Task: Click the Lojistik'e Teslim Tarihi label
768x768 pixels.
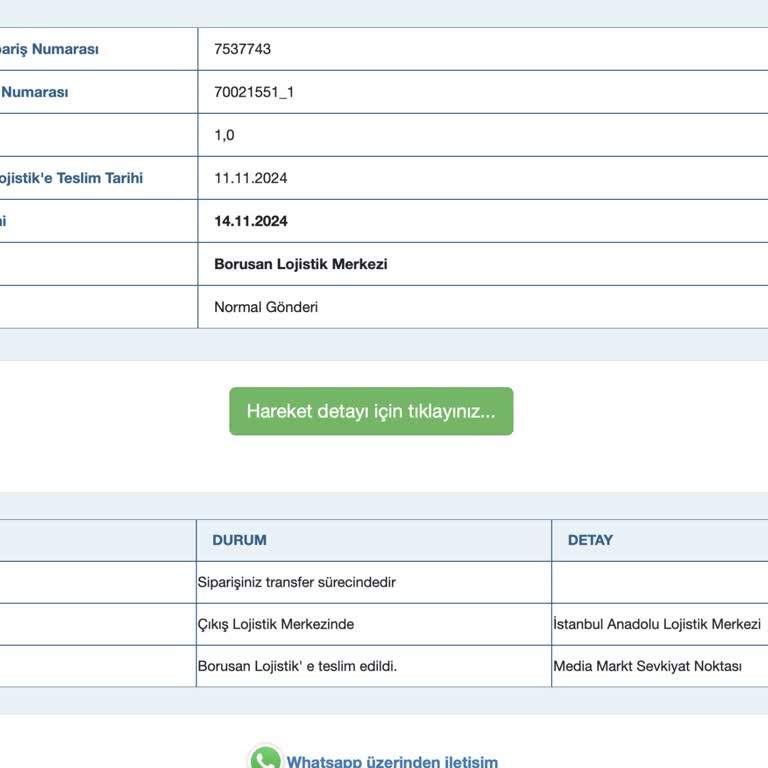Action: tap(70, 178)
